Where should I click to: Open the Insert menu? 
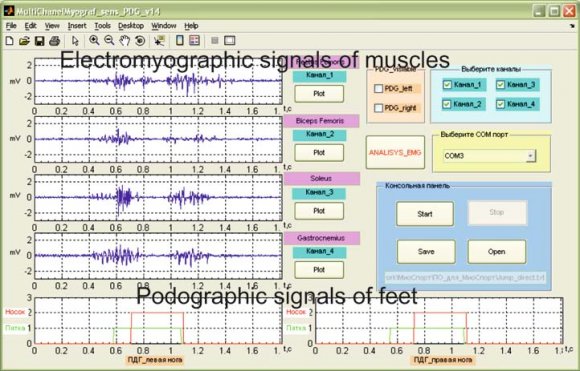click(x=77, y=26)
